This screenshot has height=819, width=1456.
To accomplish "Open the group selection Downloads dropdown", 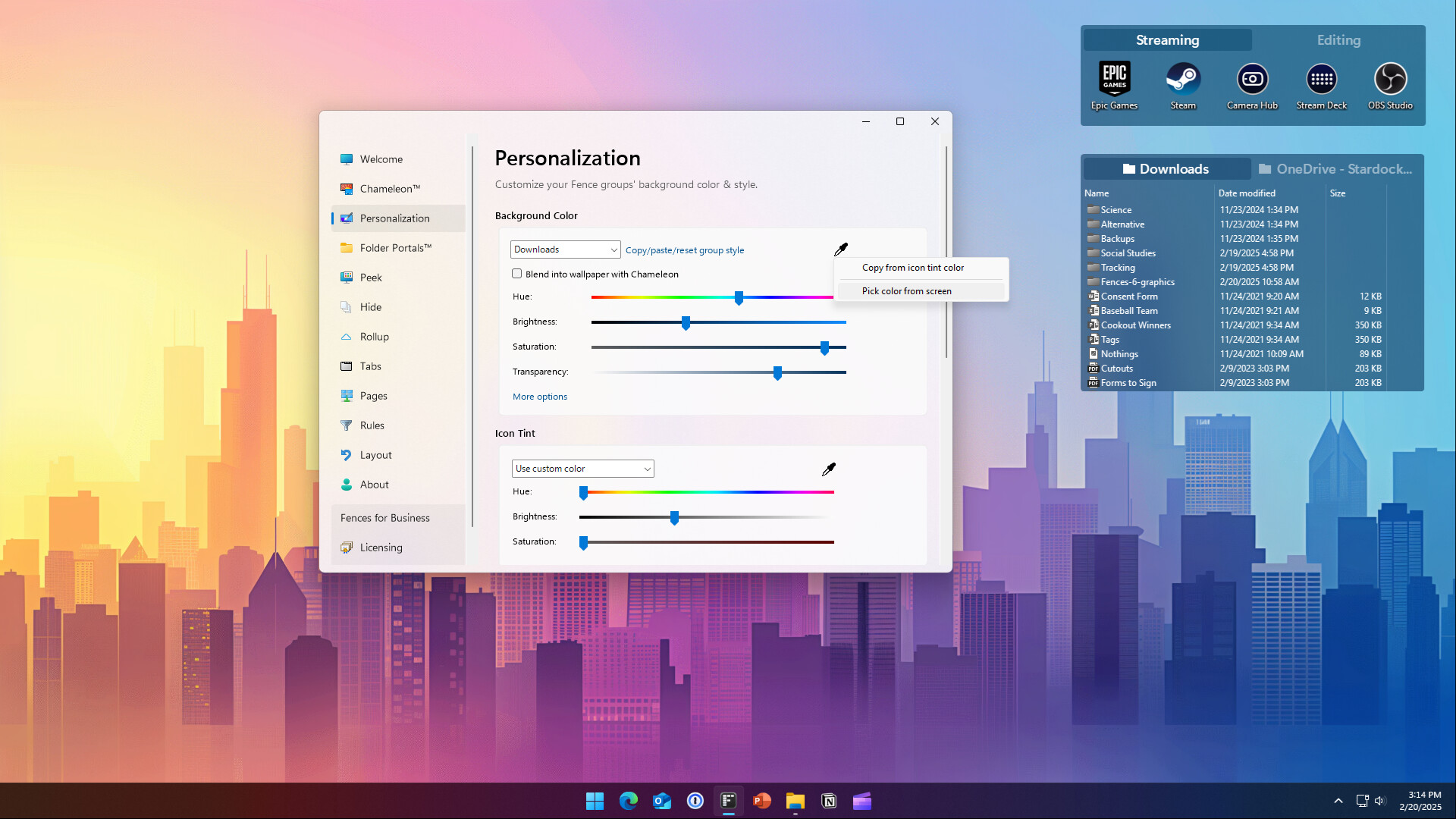I will 565,249.
